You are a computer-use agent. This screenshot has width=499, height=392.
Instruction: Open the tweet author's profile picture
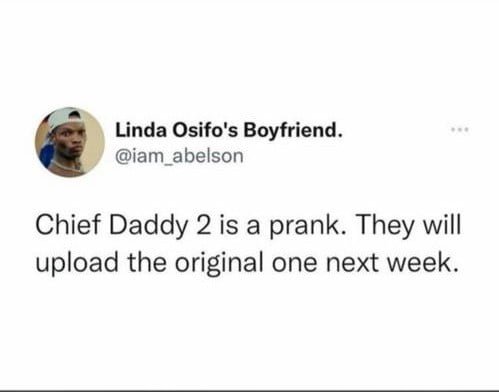coord(70,142)
